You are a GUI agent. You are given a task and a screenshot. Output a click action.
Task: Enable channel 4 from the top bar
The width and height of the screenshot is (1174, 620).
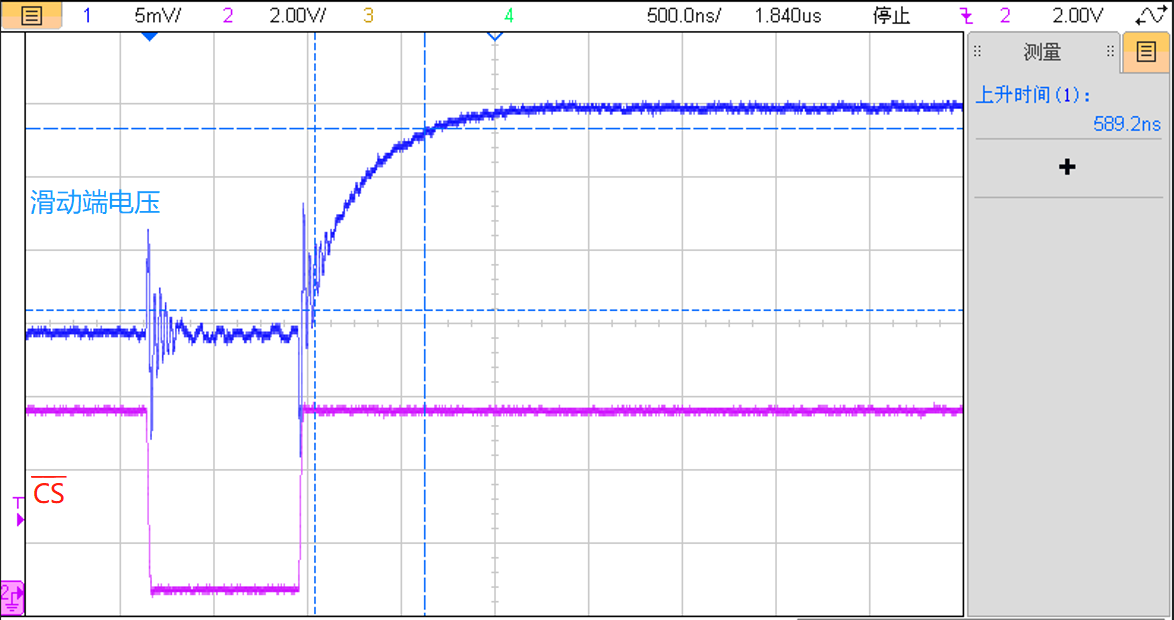509,15
